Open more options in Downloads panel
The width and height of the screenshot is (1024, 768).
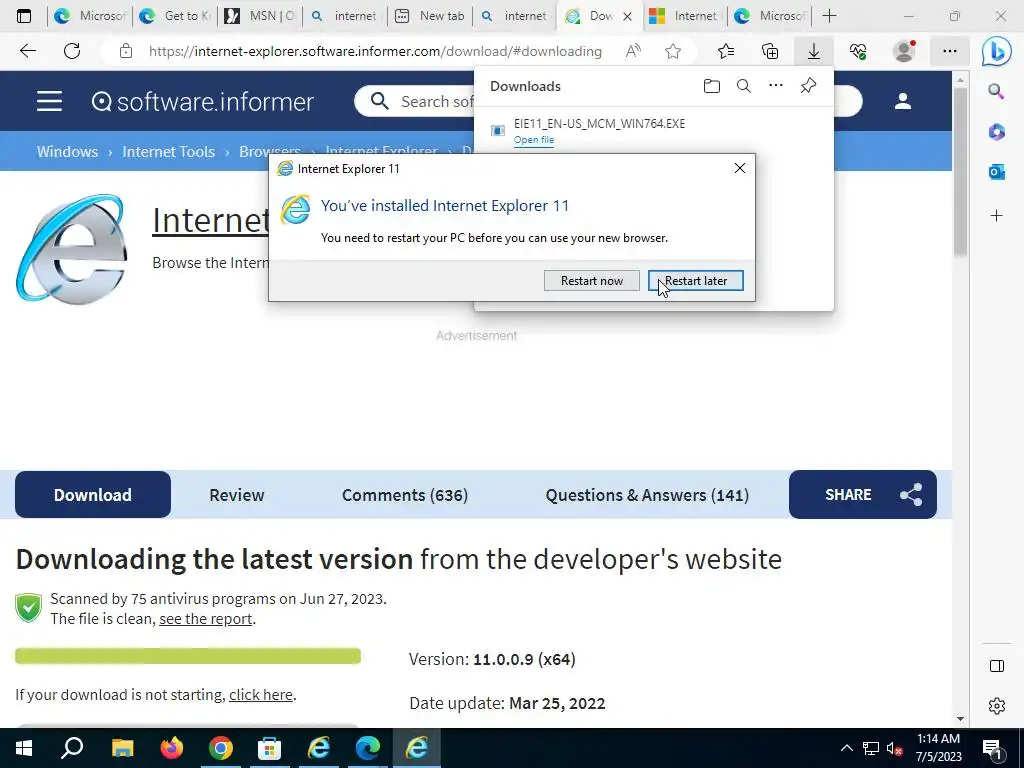[x=776, y=86]
